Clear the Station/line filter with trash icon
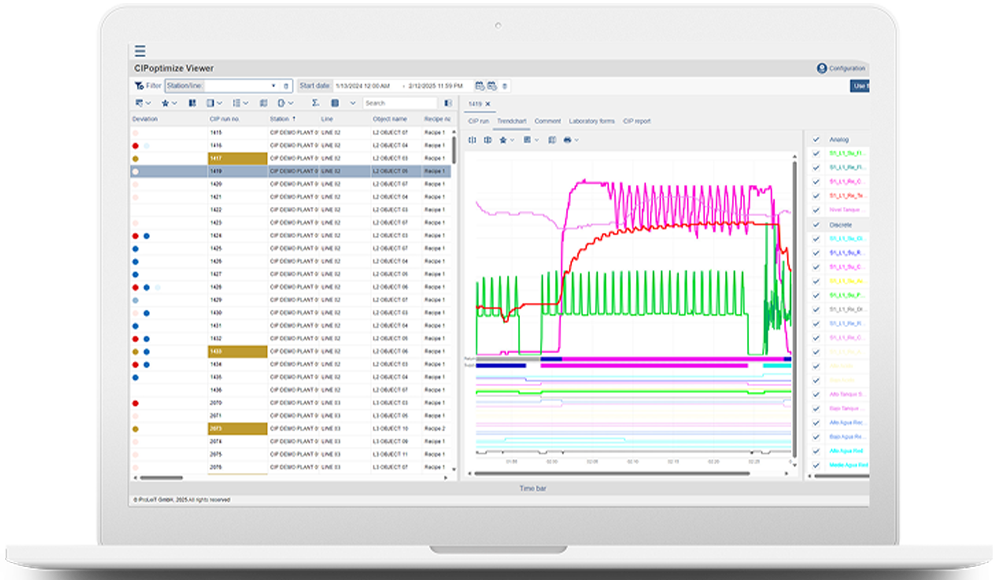This screenshot has width=1001, height=580. coord(286,86)
